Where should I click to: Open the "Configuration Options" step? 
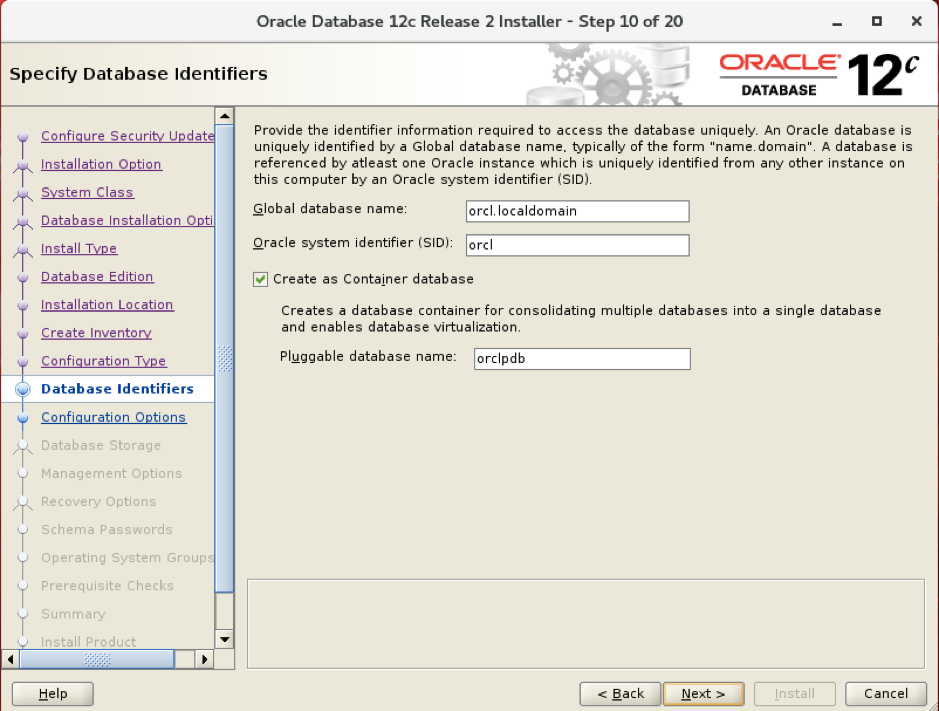[x=113, y=417]
